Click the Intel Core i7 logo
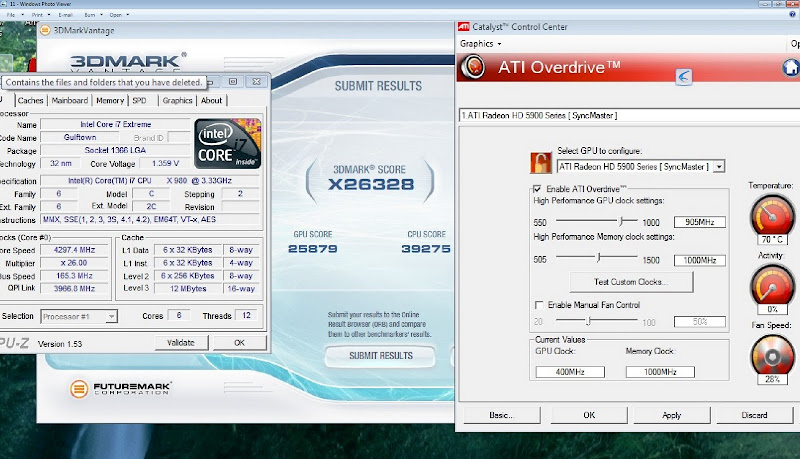The image size is (800, 459). 229,143
